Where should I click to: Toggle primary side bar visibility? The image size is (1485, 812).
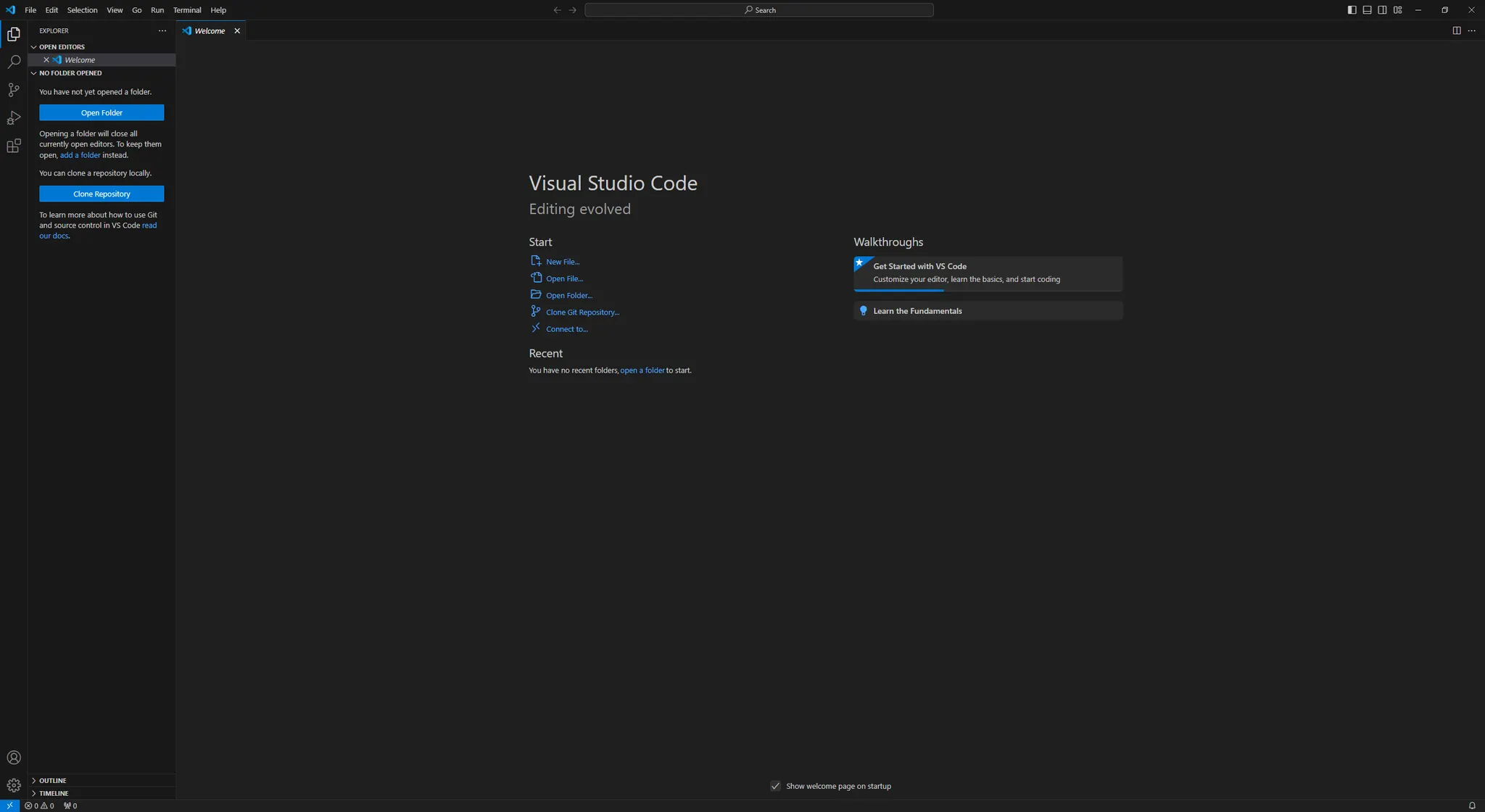[1352, 10]
